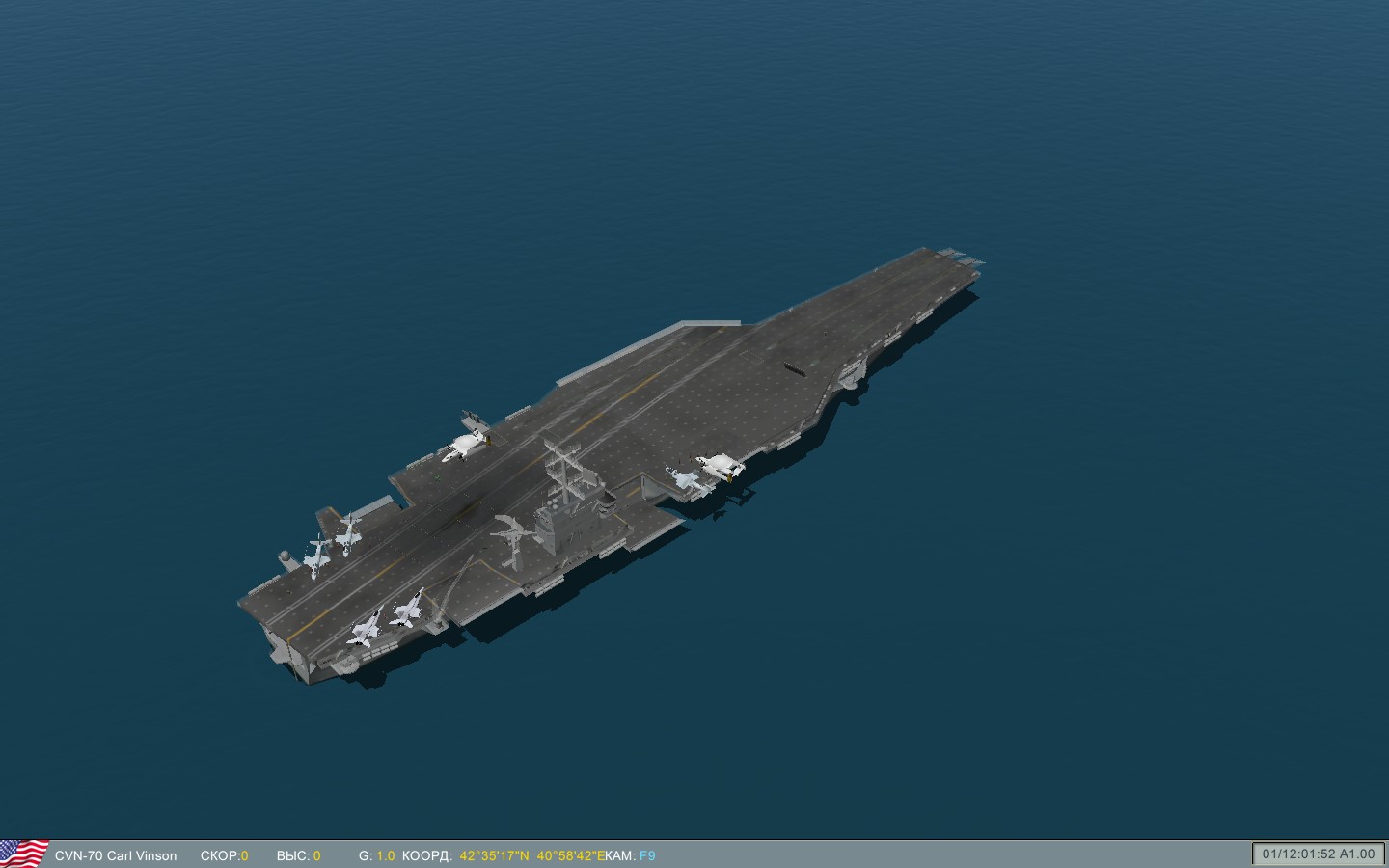Click the G-load indicator value
Screen dimensions: 1389x868
[x=385, y=855]
